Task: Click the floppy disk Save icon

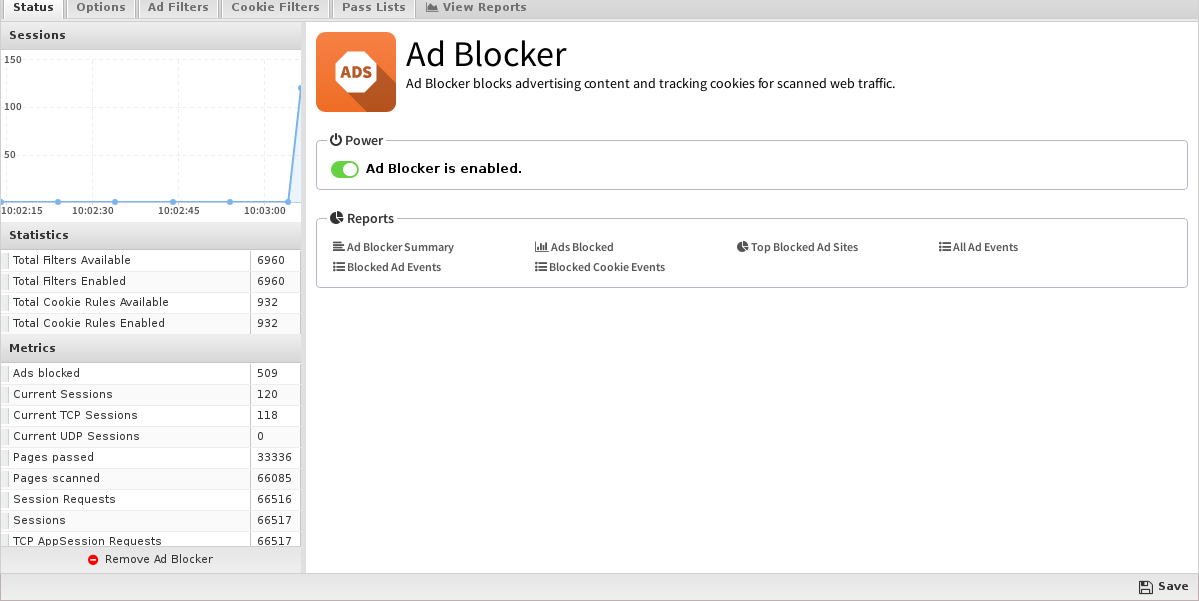Action: pos(1145,586)
